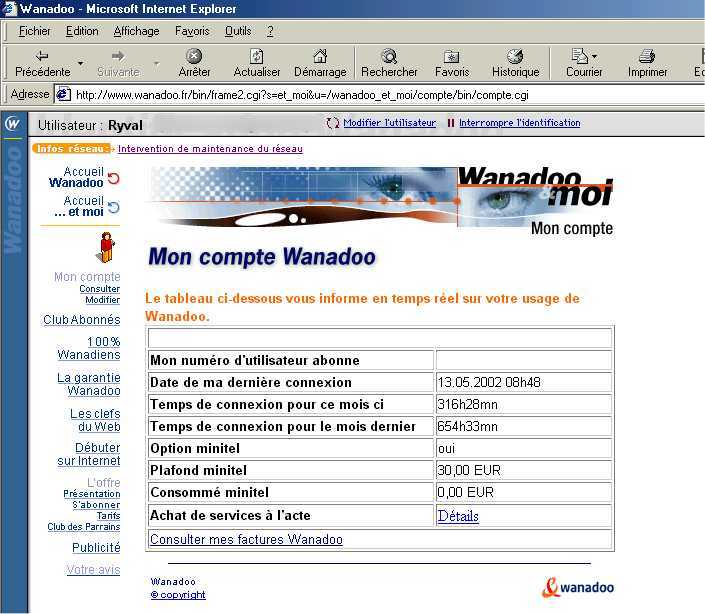
Task: Open the Affichage menu
Action: click(136, 31)
